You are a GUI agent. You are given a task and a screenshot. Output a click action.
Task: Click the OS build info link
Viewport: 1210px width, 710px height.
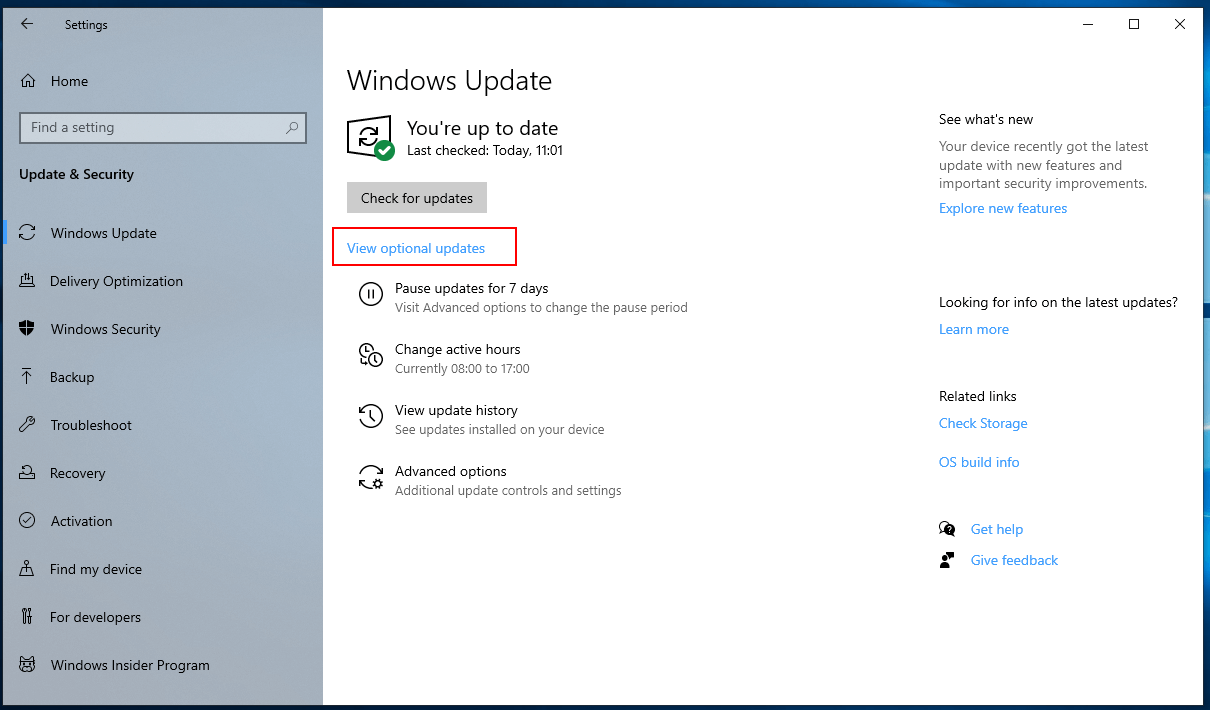[x=979, y=462]
